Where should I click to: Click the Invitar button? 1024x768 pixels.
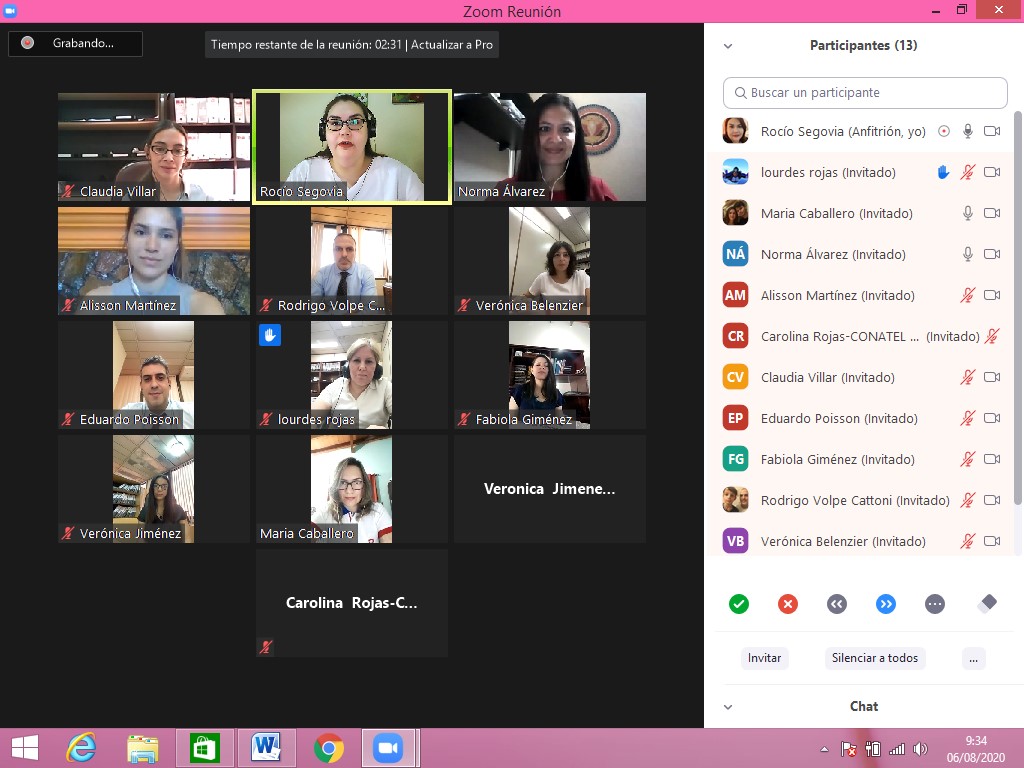pyautogui.click(x=764, y=658)
